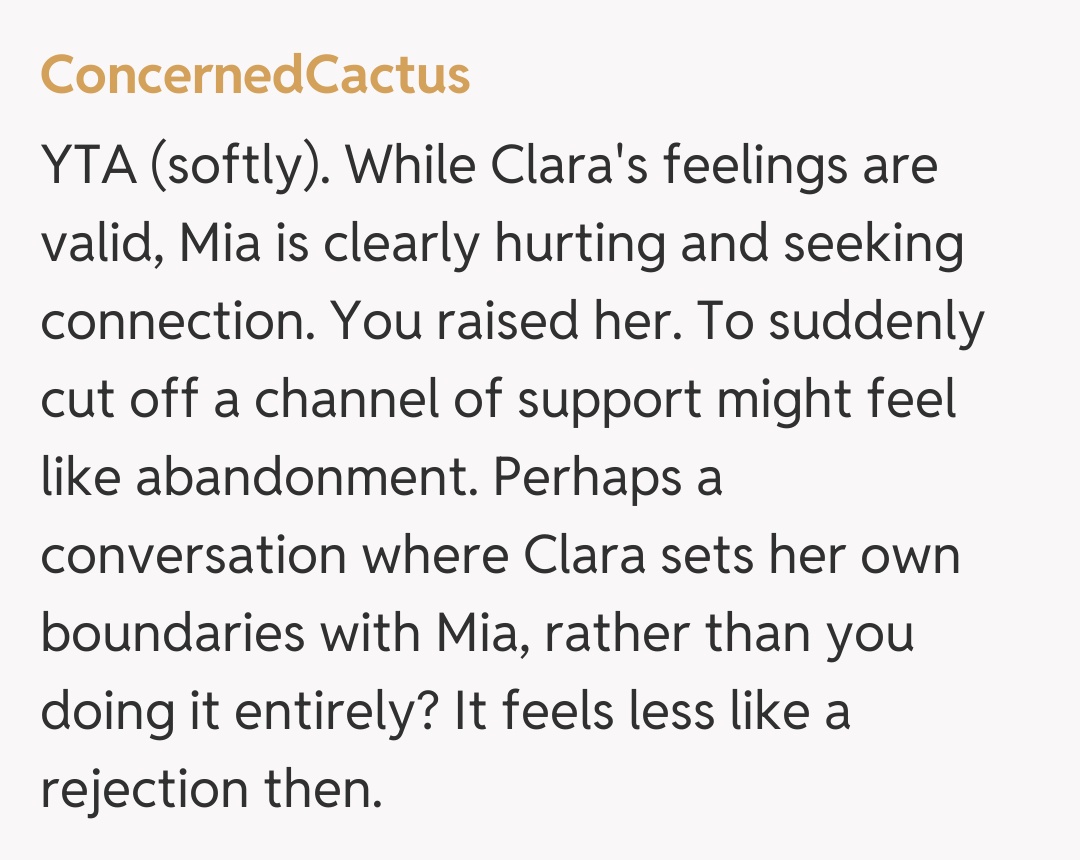This screenshot has width=1080, height=860.
Task: Click the phrase 'rather than you'
Action: point(729,633)
